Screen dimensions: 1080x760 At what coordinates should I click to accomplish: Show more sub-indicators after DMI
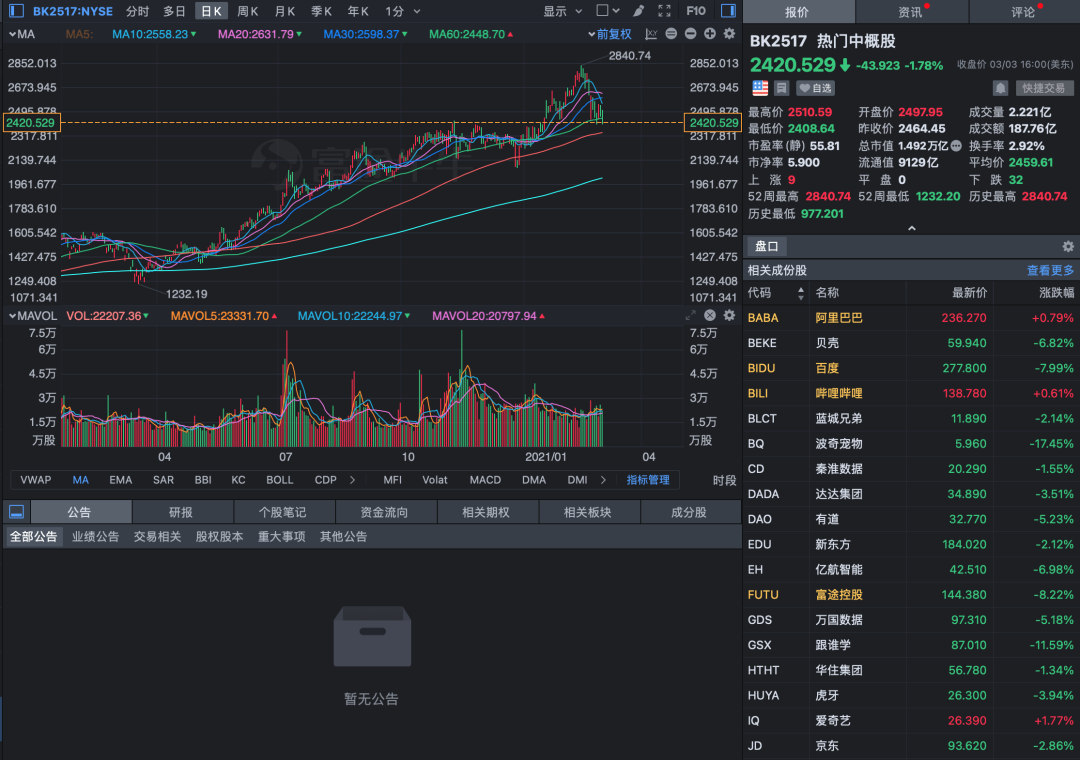click(603, 480)
